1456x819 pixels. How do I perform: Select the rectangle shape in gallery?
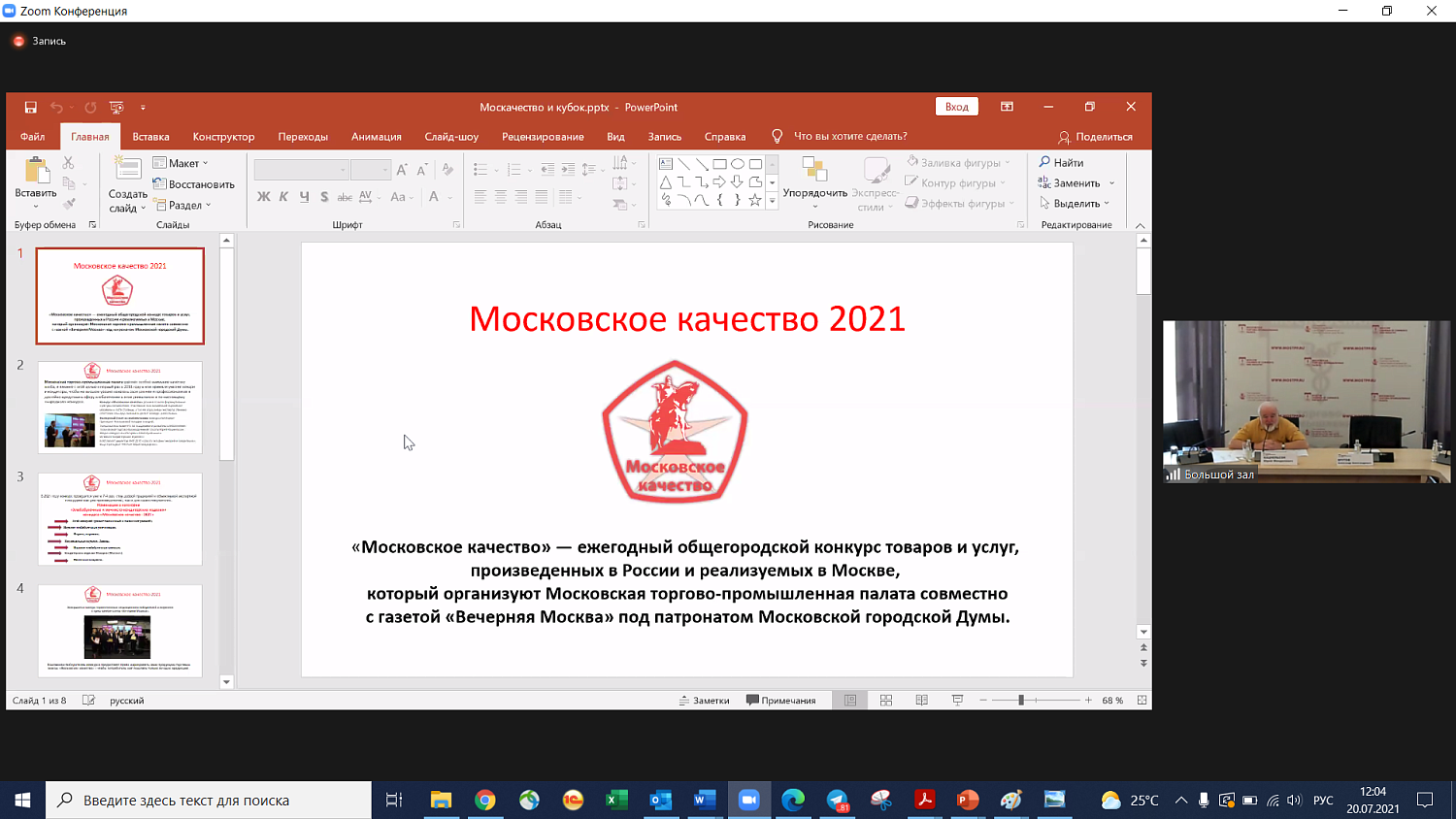(x=719, y=164)
